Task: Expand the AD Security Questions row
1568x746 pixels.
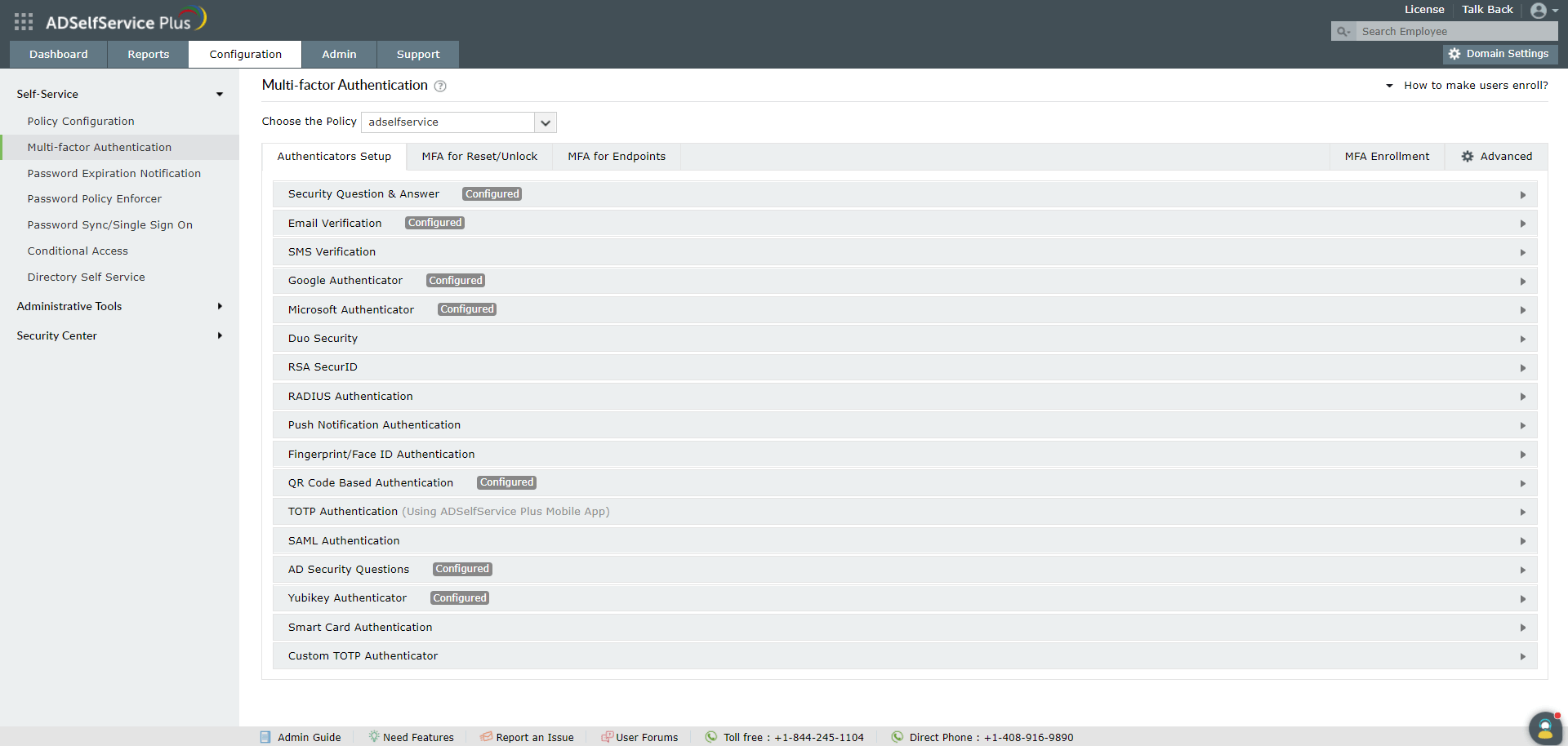Action: [905, 570]
